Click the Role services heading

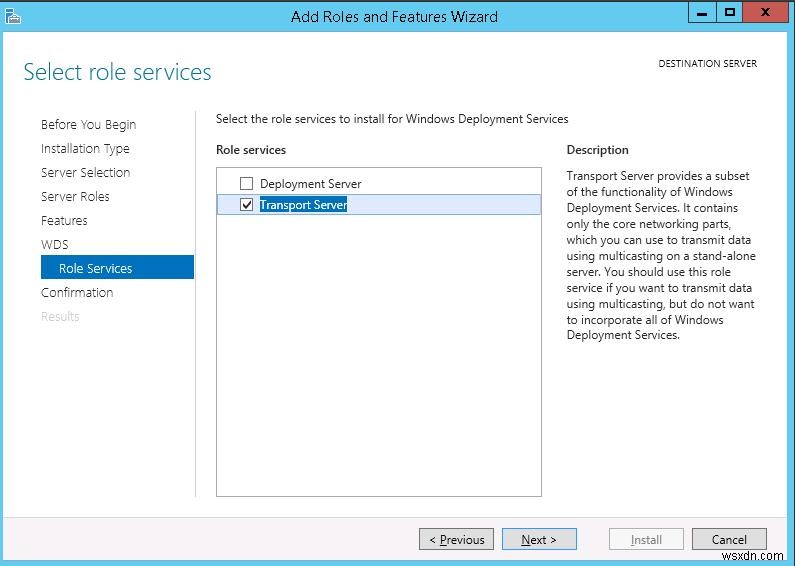251,150
